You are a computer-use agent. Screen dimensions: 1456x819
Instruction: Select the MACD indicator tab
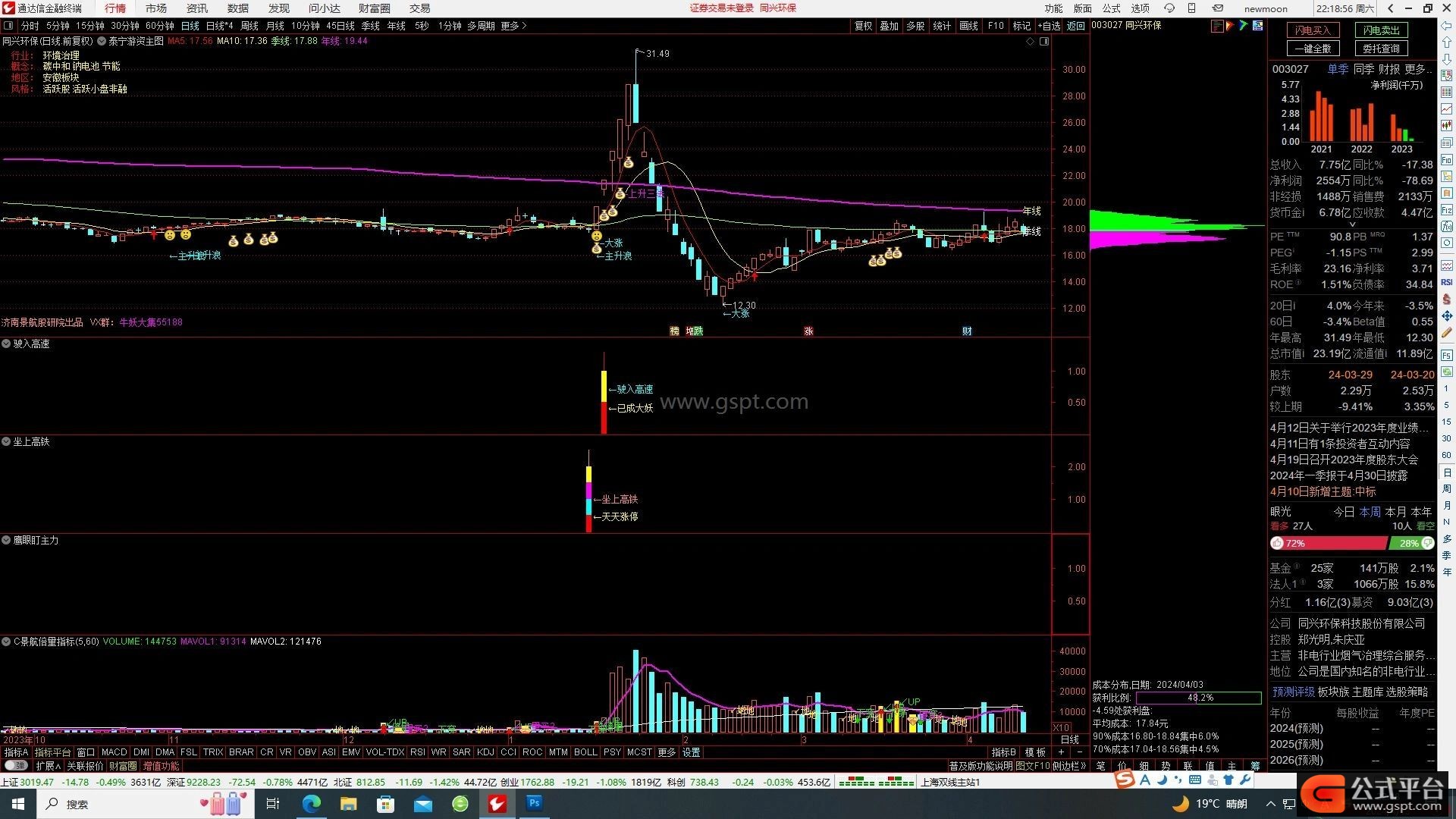[114, 752]
